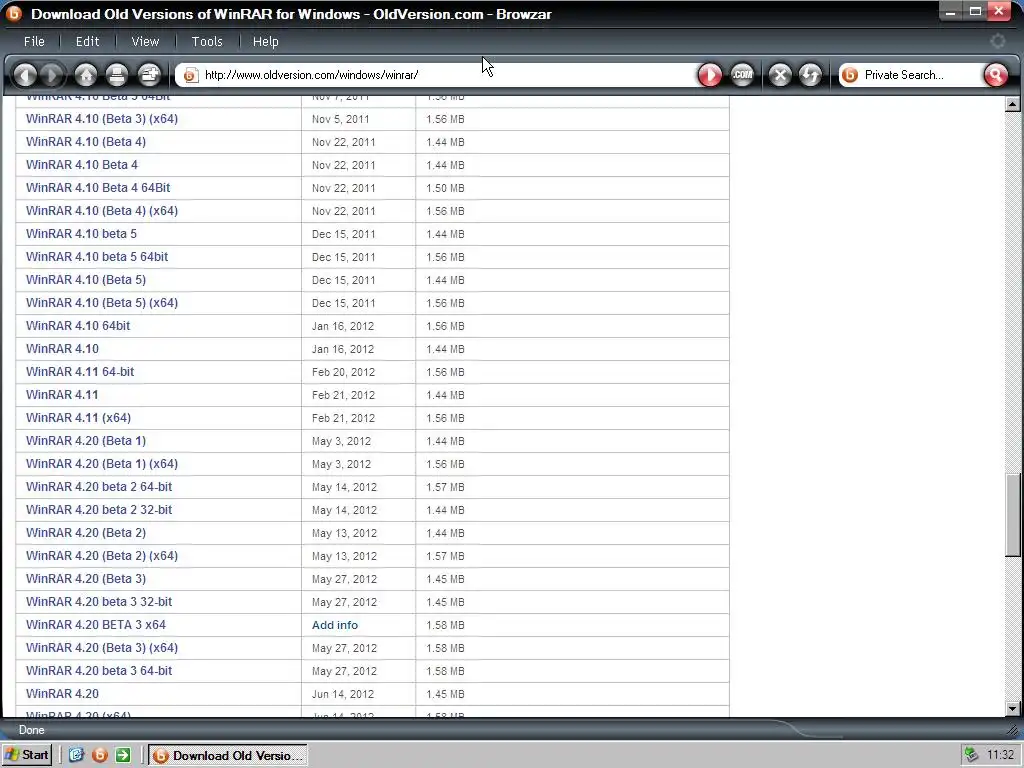Click the scrollbar up arrow
The height and width of the screenshot is (768, 1024).
tap(1012, 104)
